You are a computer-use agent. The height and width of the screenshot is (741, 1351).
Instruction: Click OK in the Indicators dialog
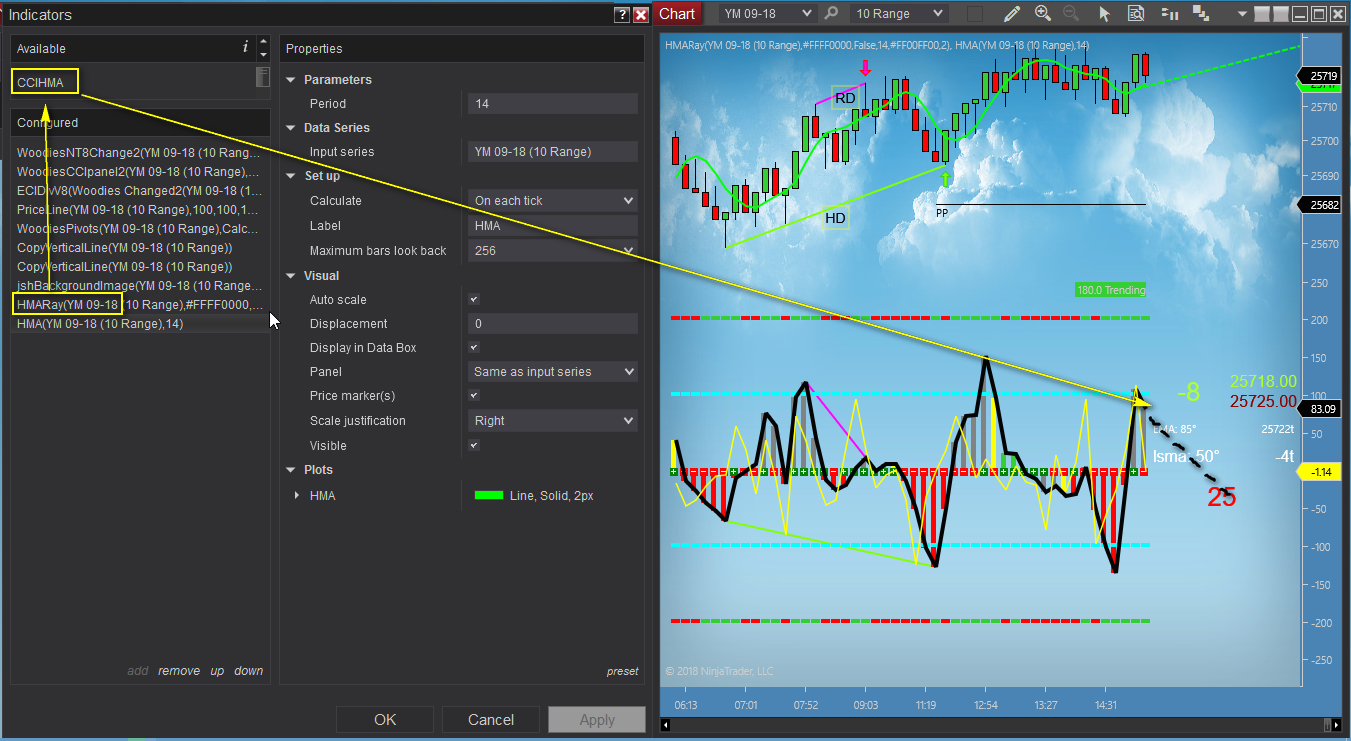pos(385,719)
